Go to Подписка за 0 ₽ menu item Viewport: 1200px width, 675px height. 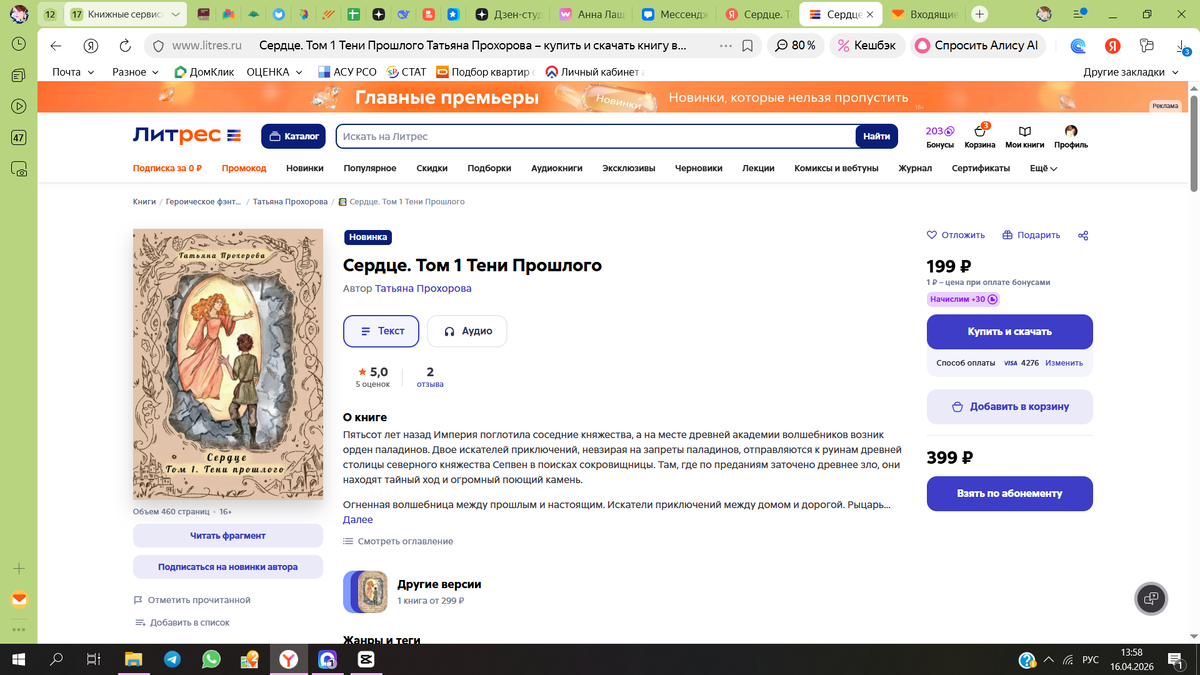tap(167, 168)
